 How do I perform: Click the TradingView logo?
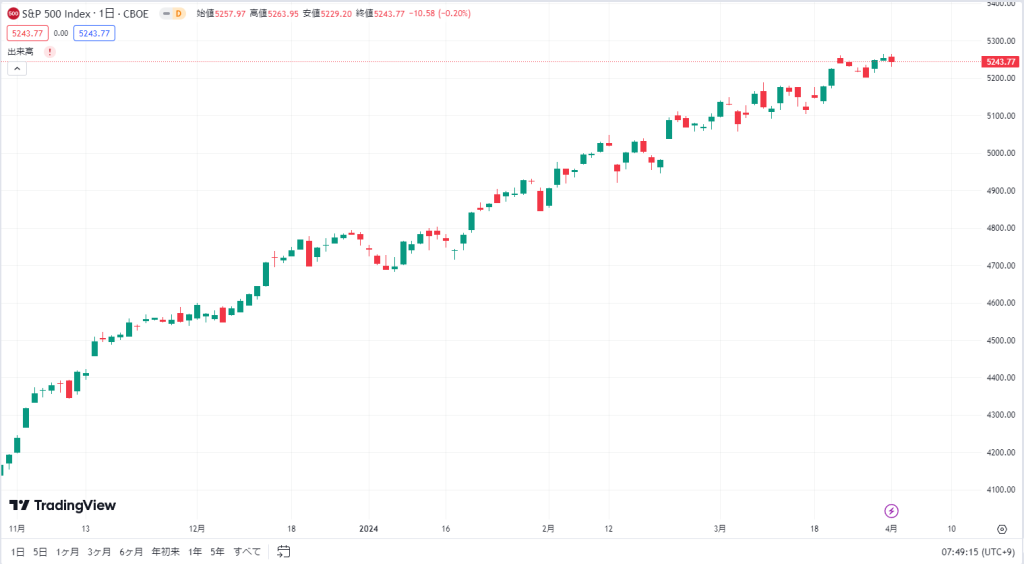[62, 505]
